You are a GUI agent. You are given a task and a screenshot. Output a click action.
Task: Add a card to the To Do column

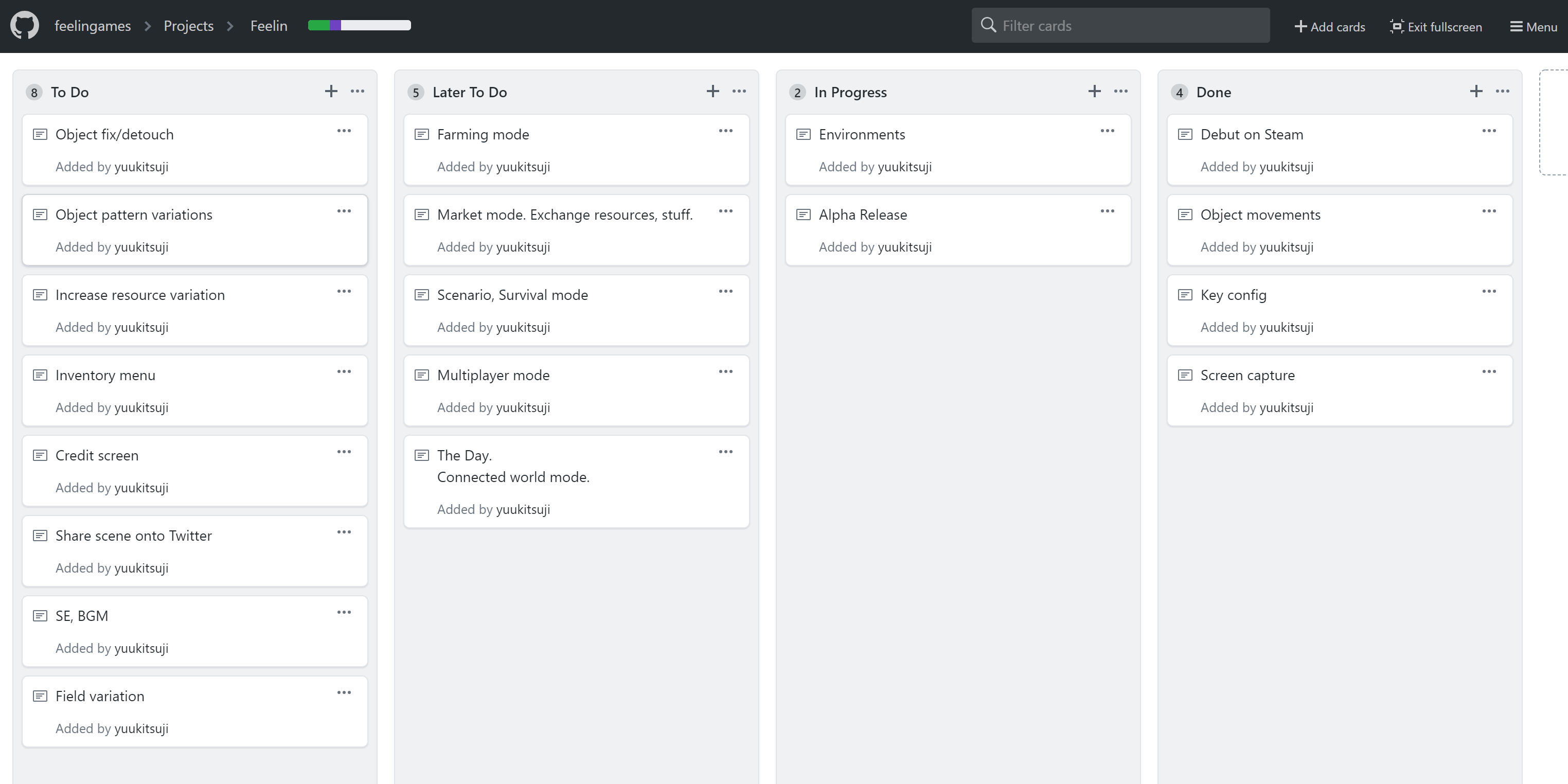click(x=331, y=91)
